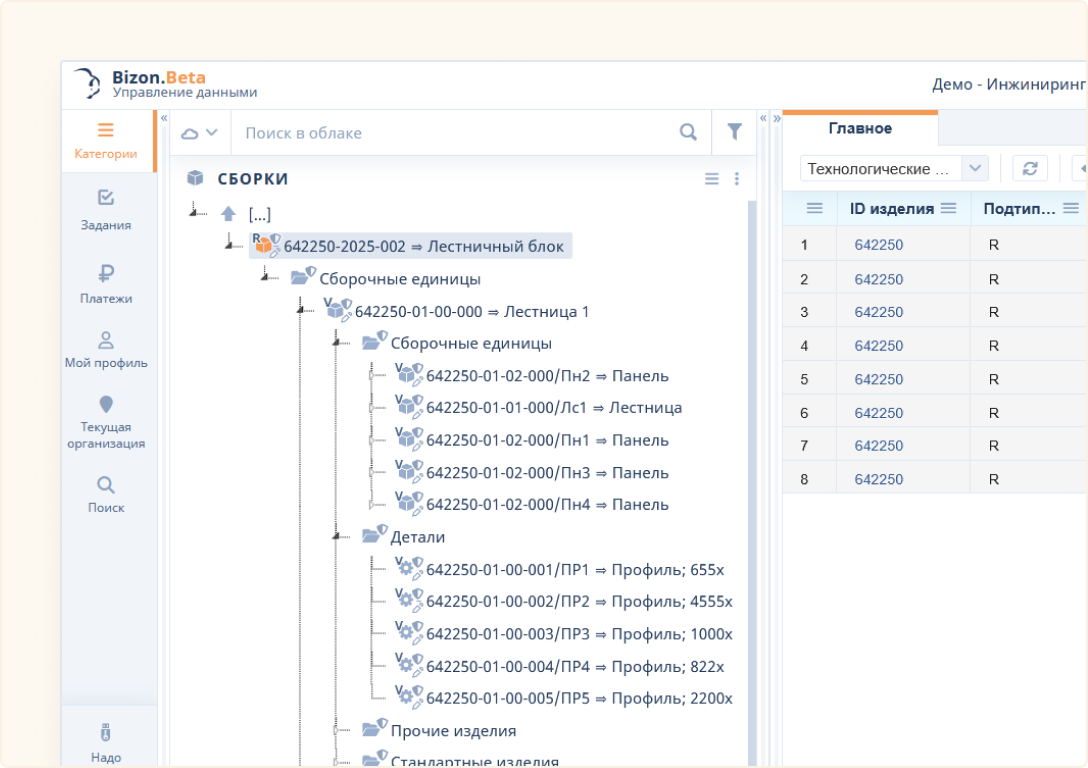The height and width of the screenshot is (768, 1088).
Task: Open the Технологические combo box dropdown
Action: point(975,168)
